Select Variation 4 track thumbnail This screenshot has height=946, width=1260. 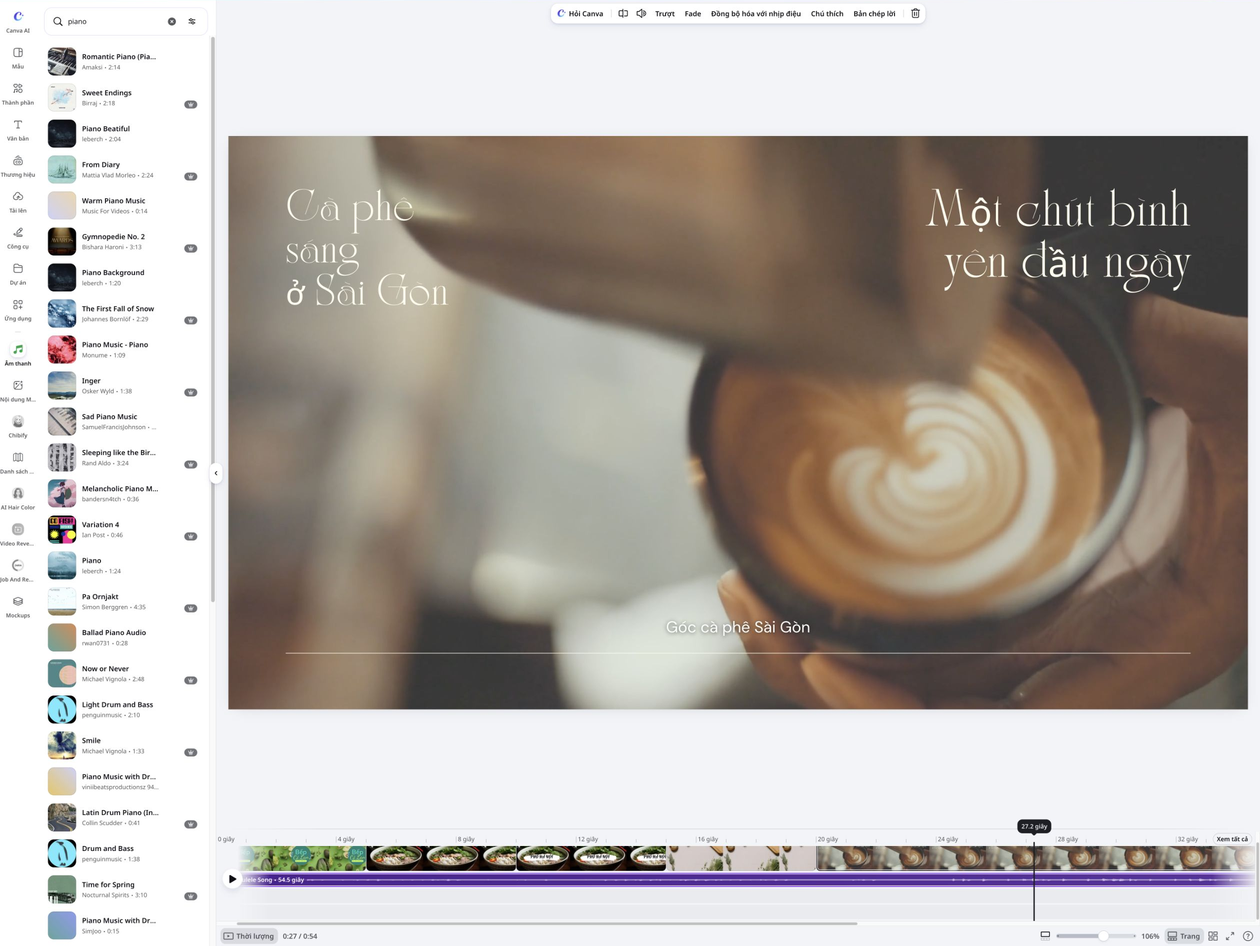(62, 529)
